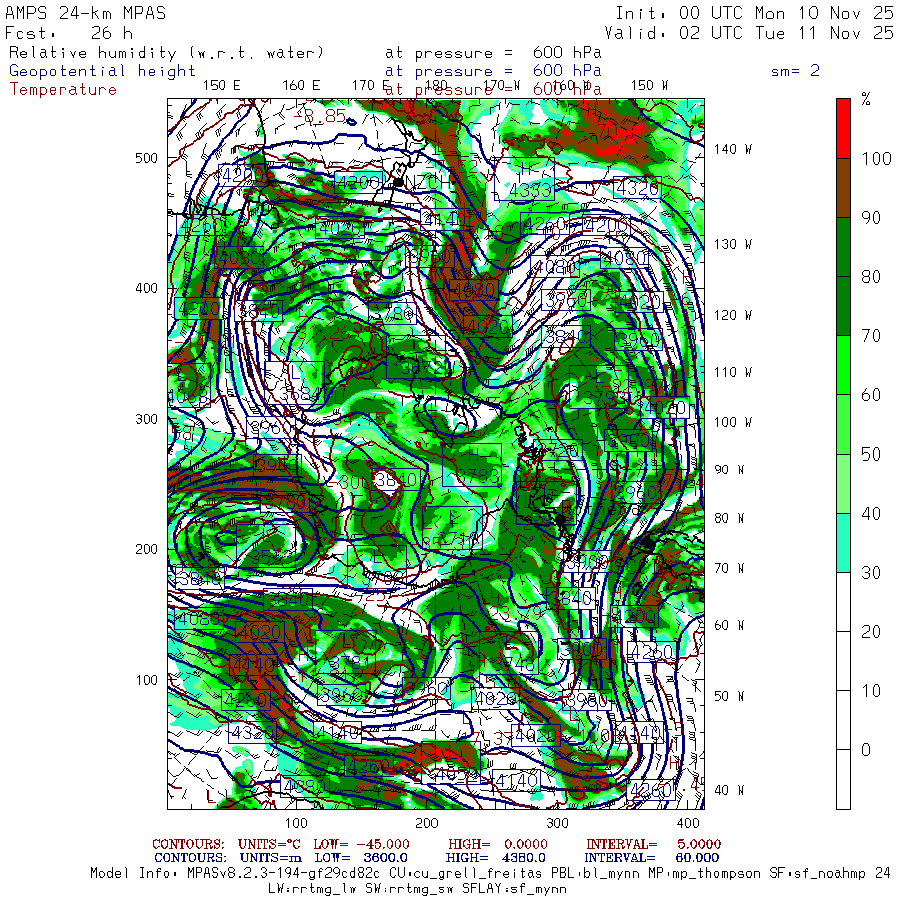
Task: Click the 'NZCH' station marker label on map
Action: [428, 183]
